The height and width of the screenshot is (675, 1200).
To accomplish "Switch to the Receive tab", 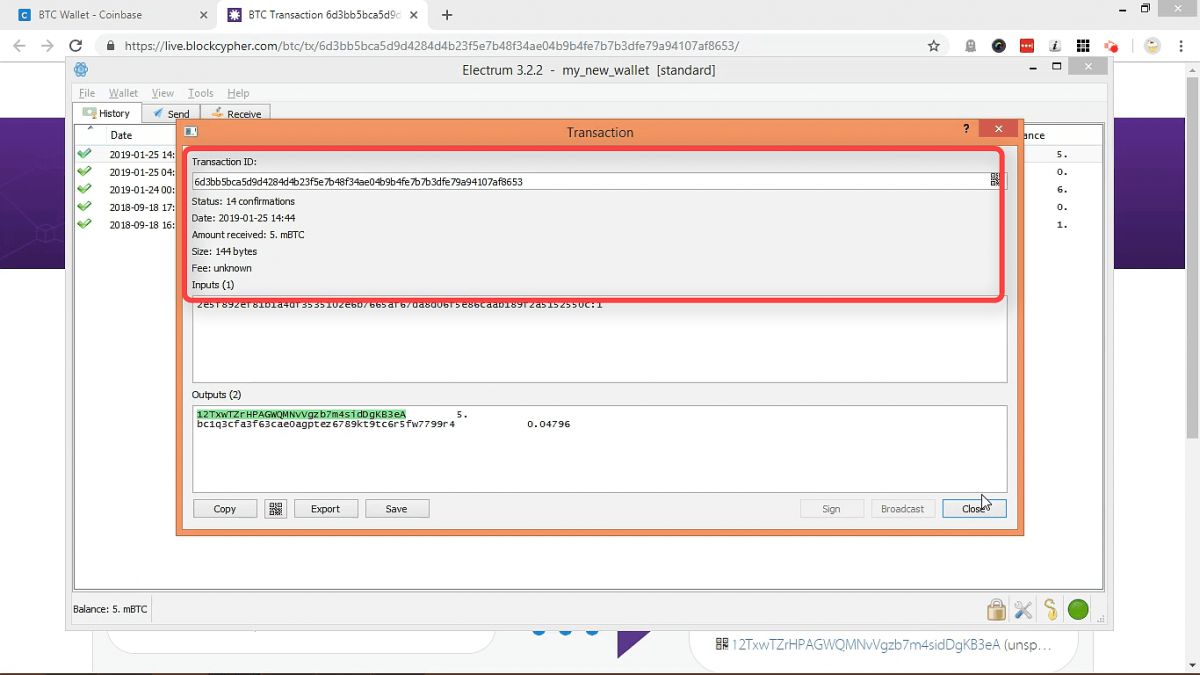I will [236, 114].
